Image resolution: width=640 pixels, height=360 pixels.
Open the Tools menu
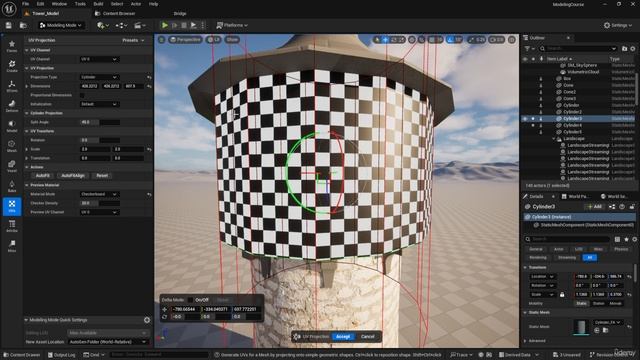tap(80, 4)
